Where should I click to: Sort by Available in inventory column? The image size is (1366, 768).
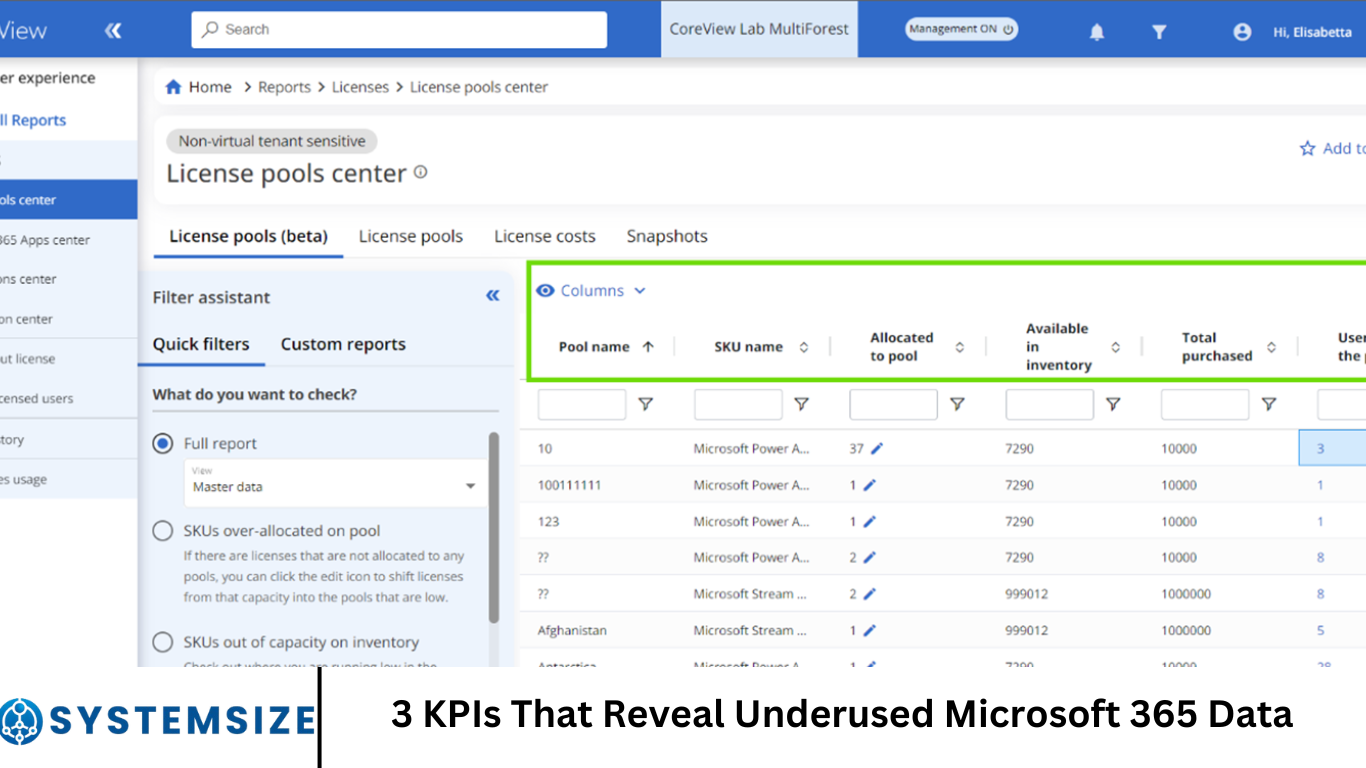pos(1115,347)
